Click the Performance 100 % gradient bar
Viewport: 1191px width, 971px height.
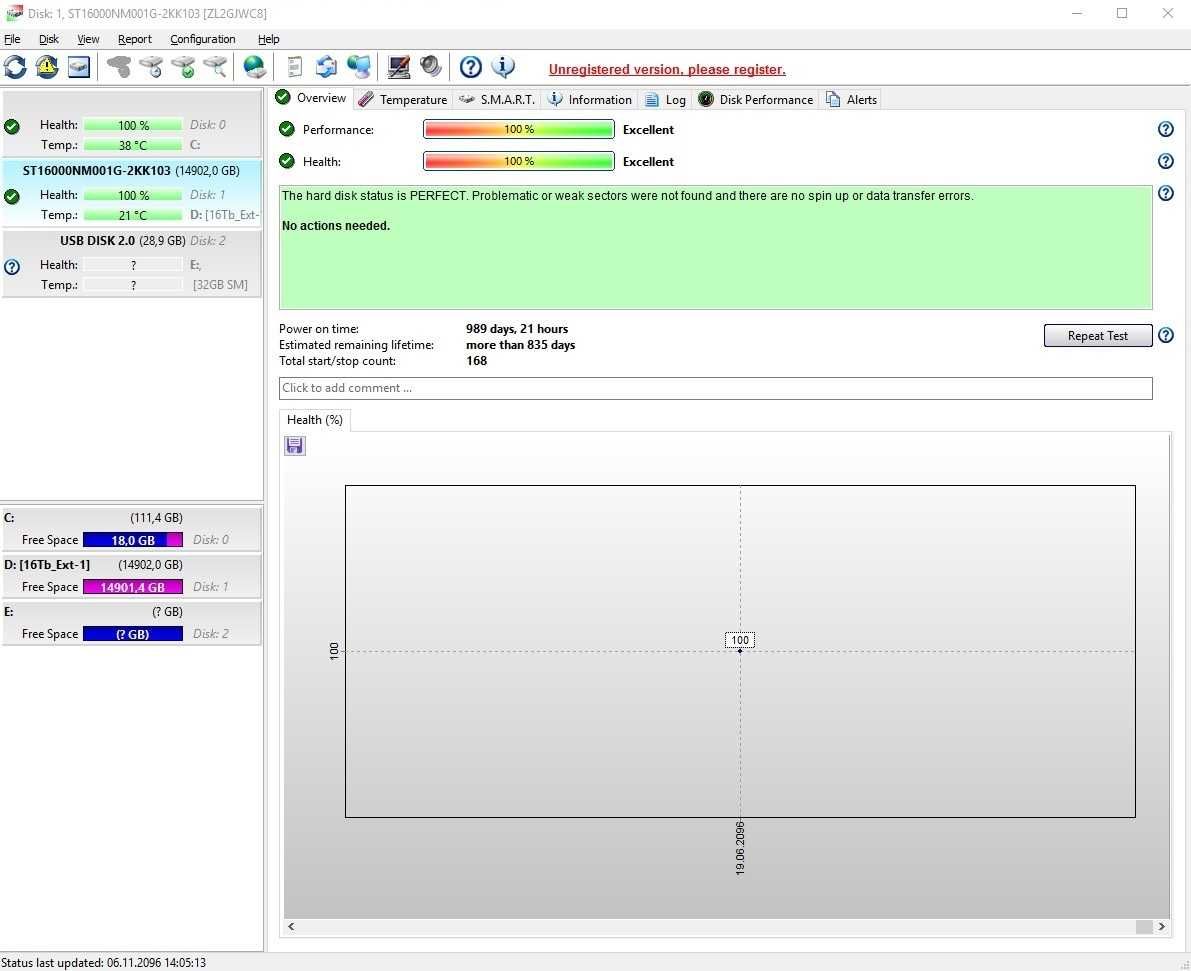click(x=519, y=129)
